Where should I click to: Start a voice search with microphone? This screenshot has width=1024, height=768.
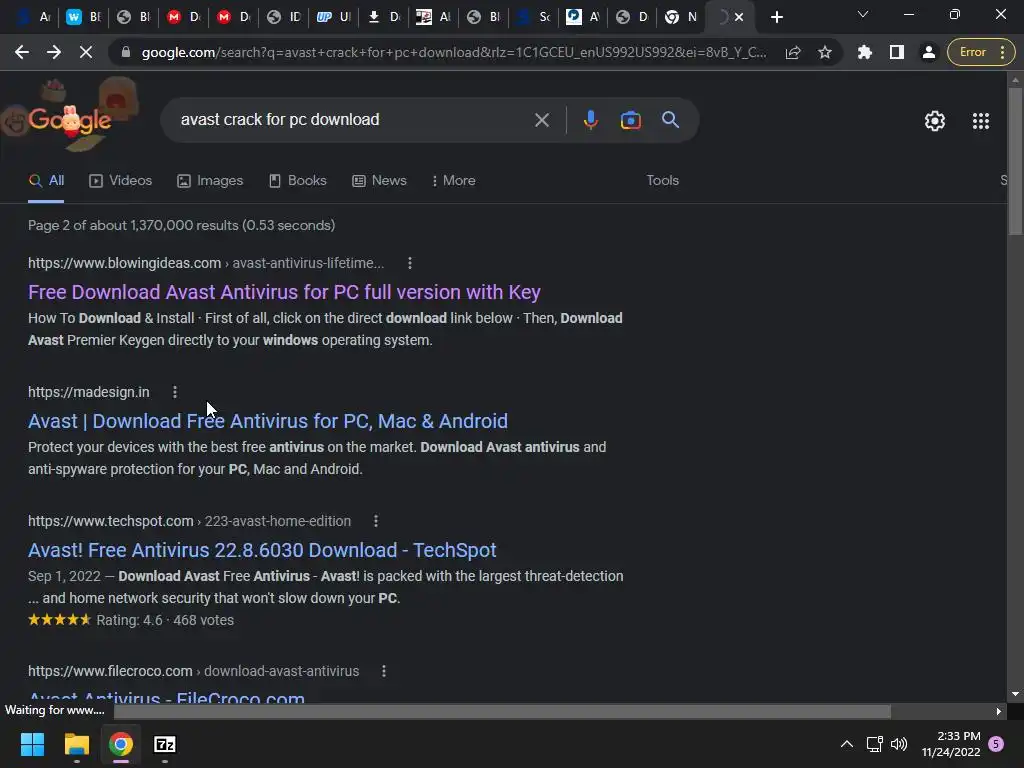[x=590, y=120]
